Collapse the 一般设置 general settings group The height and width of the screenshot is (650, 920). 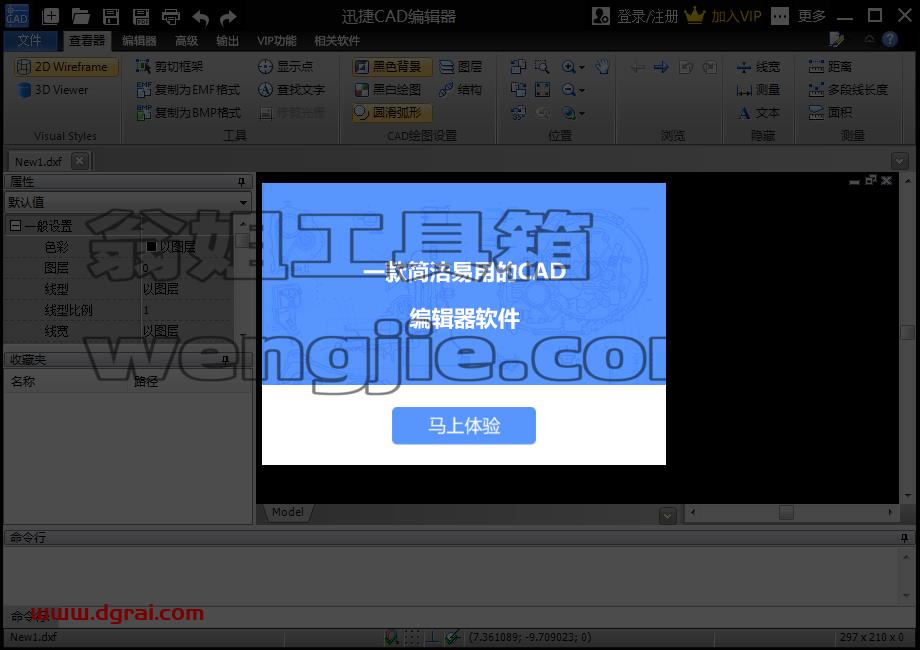[16, 226]
